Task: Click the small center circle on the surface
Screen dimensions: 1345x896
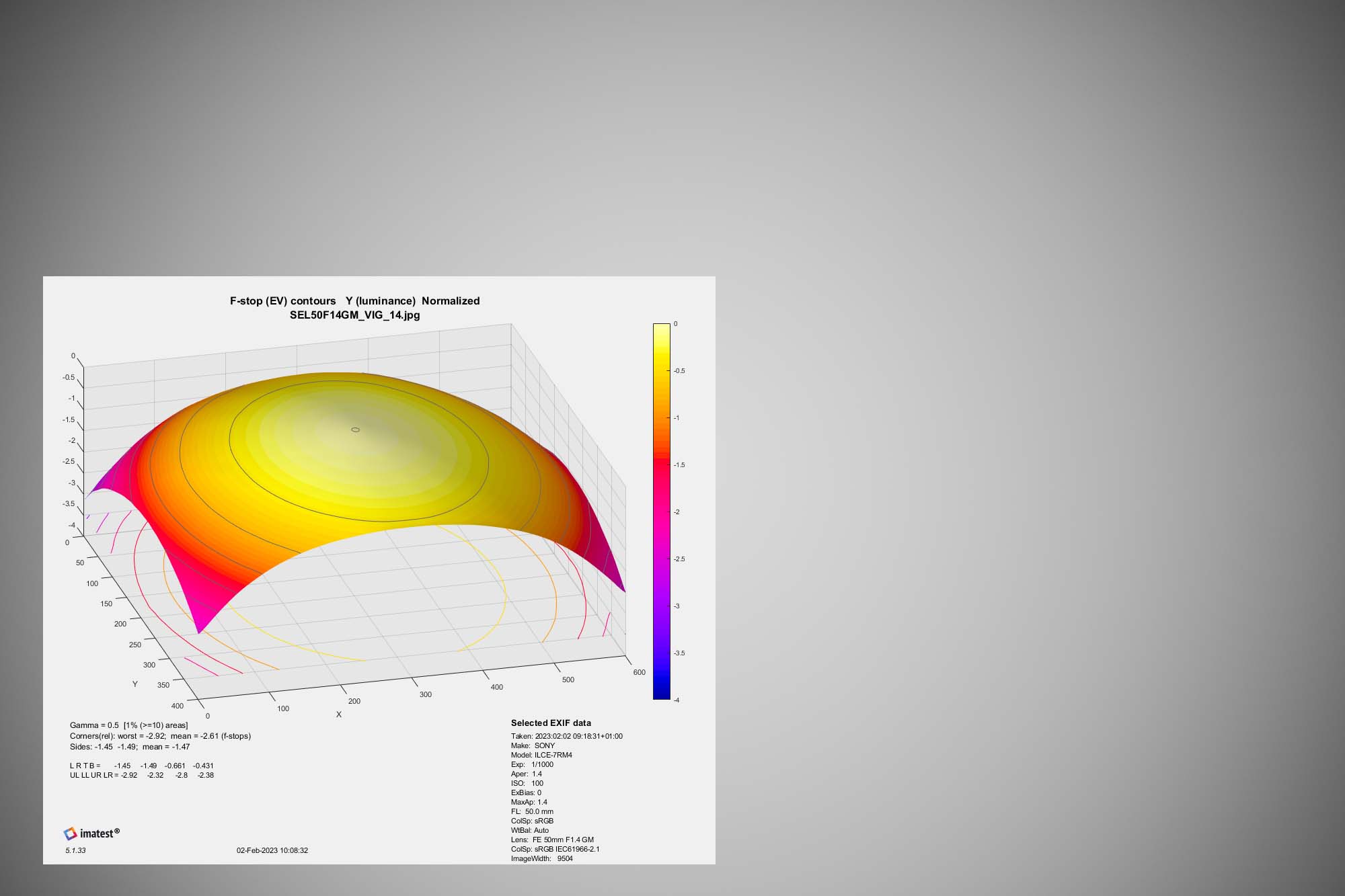Action: [x=356, y=430]
